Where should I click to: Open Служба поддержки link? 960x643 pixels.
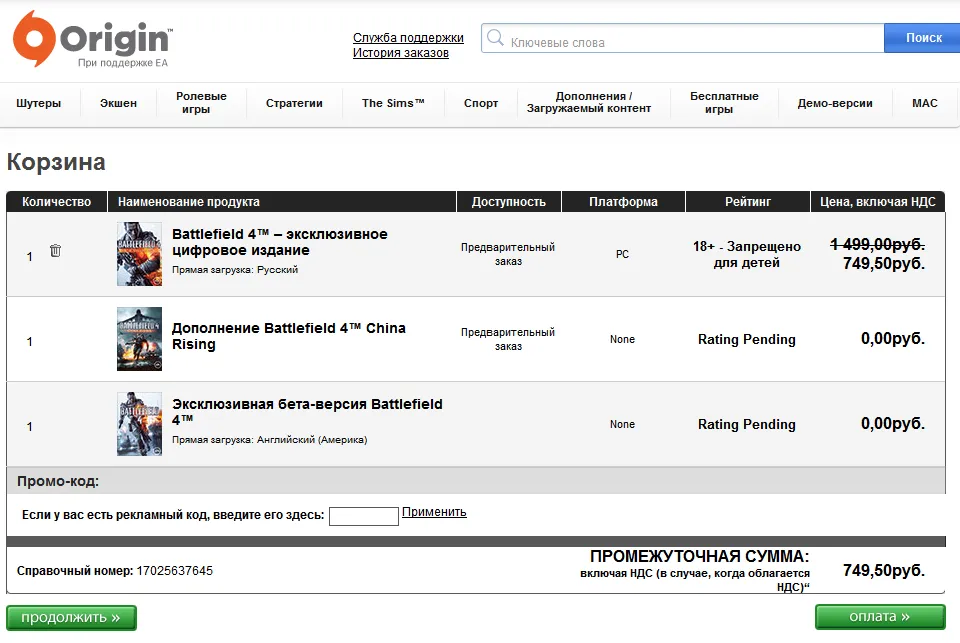click(x=408, y=38)
